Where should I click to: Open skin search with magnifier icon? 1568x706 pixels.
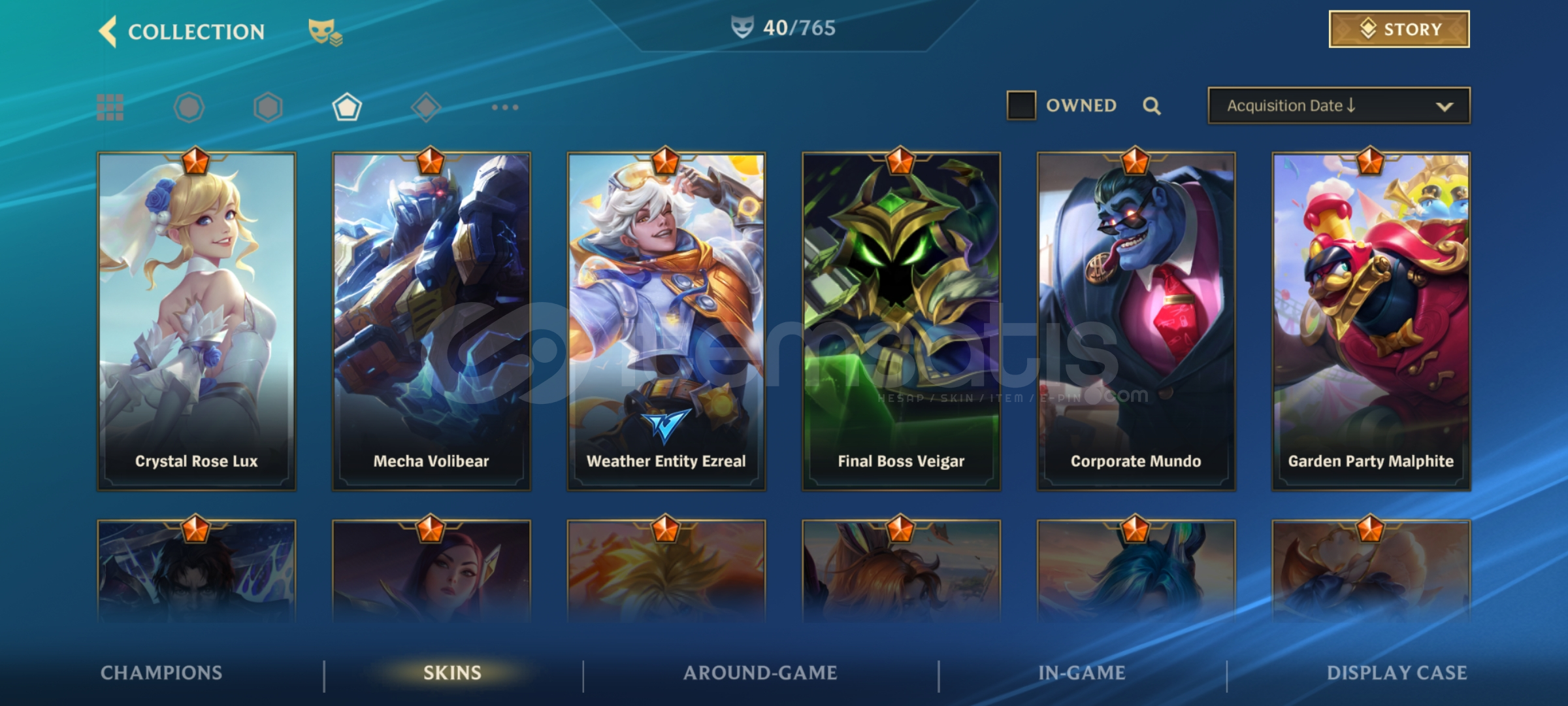(1152, 106)
